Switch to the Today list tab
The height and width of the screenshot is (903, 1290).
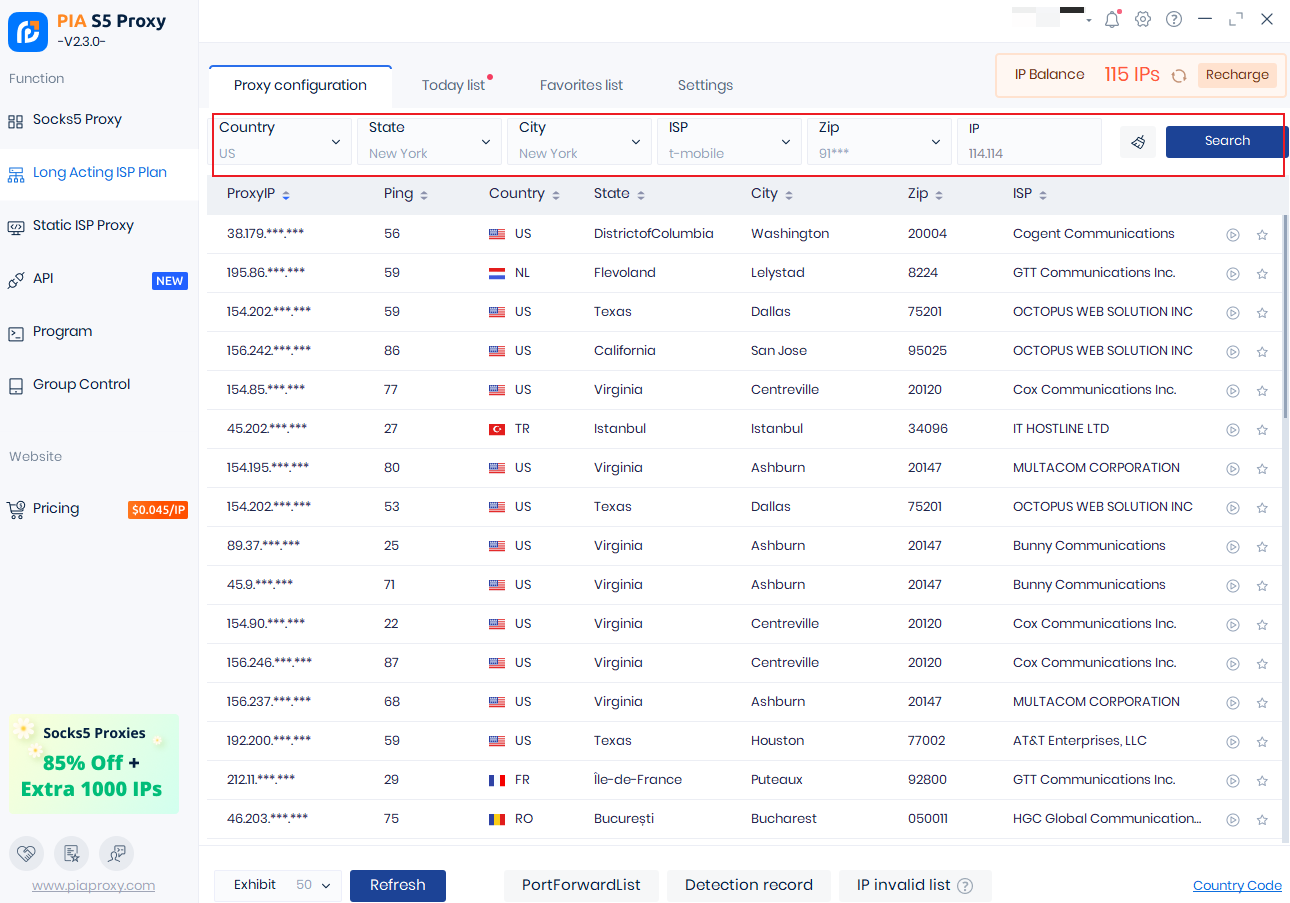coord(453,85)
